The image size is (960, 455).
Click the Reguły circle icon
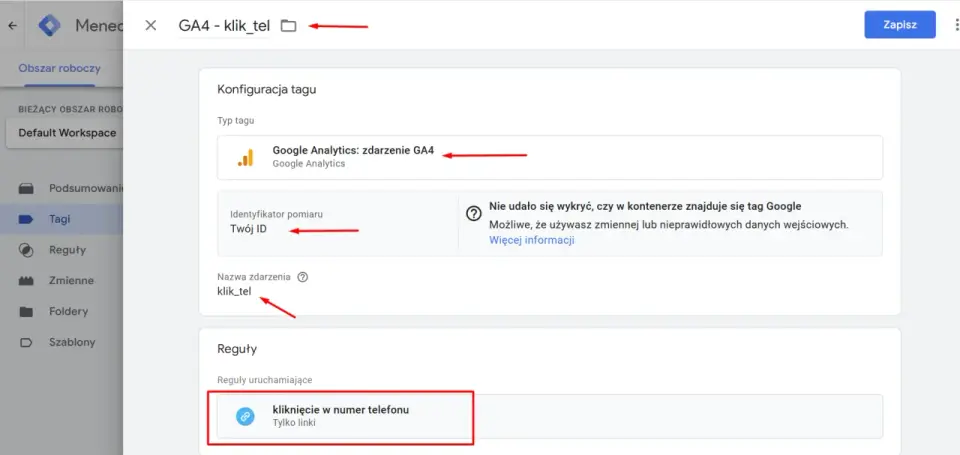pyautogui.click(x=26, y=250)
